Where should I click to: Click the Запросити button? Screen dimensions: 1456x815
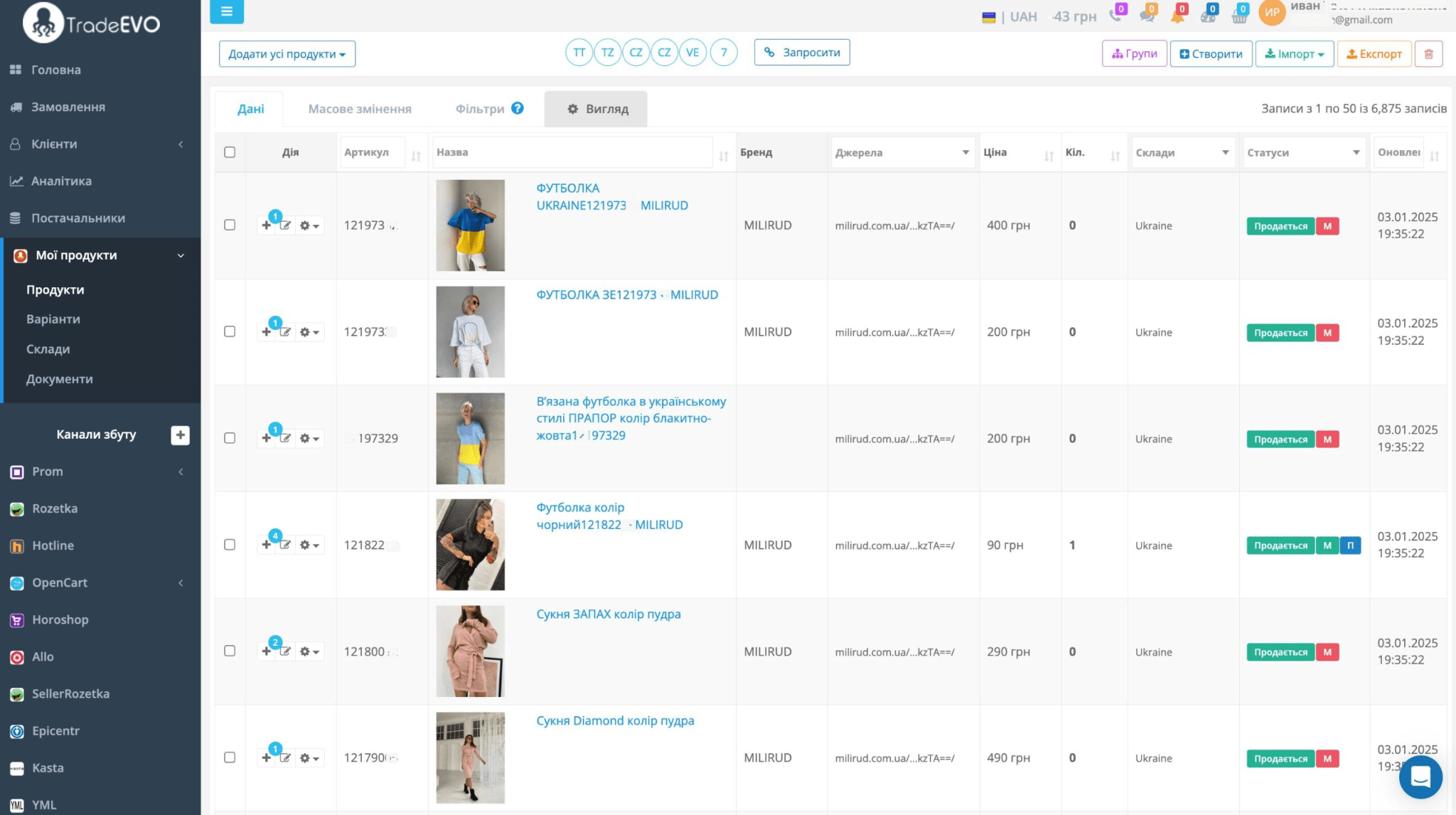pyautogui.click(x=802, y=52)
